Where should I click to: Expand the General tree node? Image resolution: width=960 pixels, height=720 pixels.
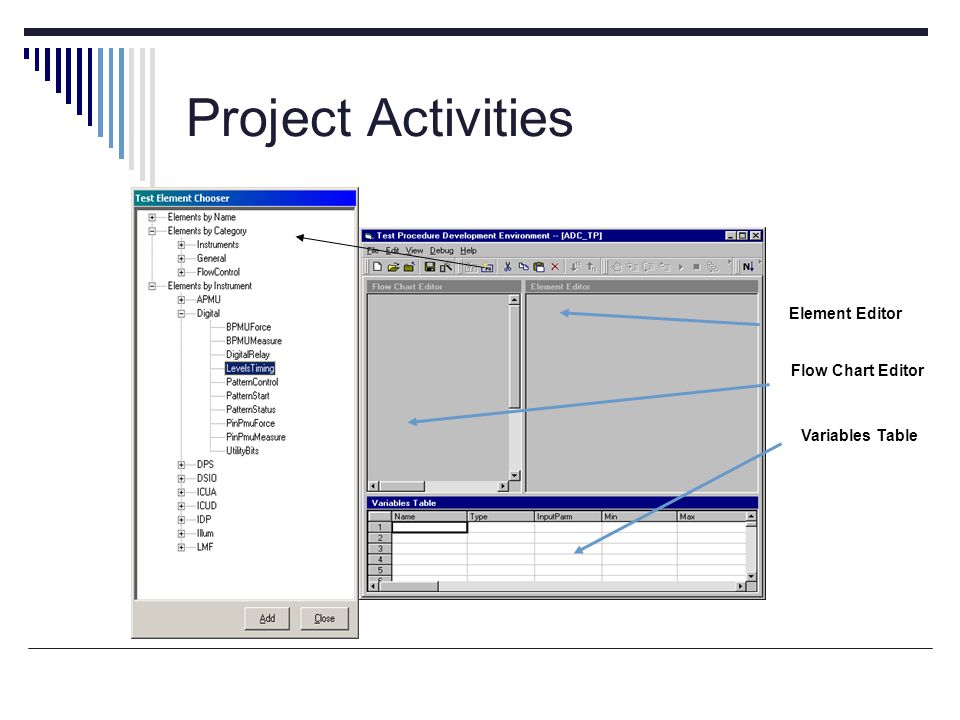pyautogui.click(x=181, y=258)
